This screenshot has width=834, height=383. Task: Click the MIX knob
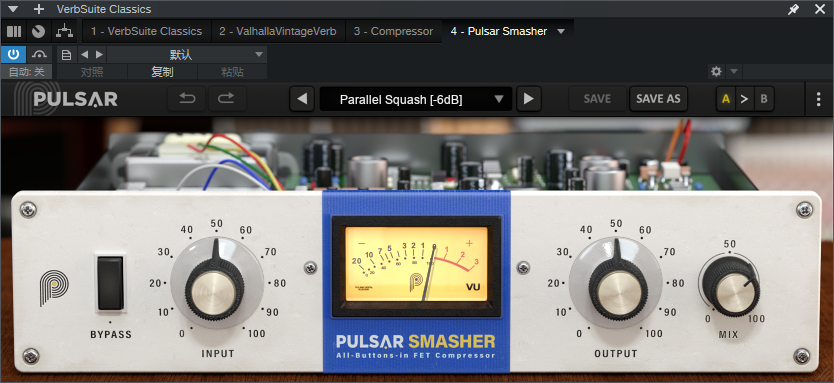pyautogui.click(x=731, y=286)
